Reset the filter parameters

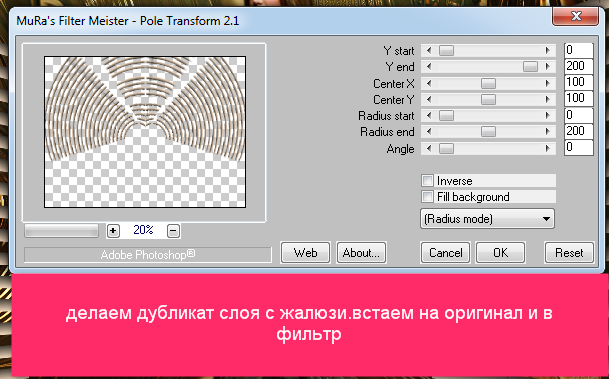[569, 253]
